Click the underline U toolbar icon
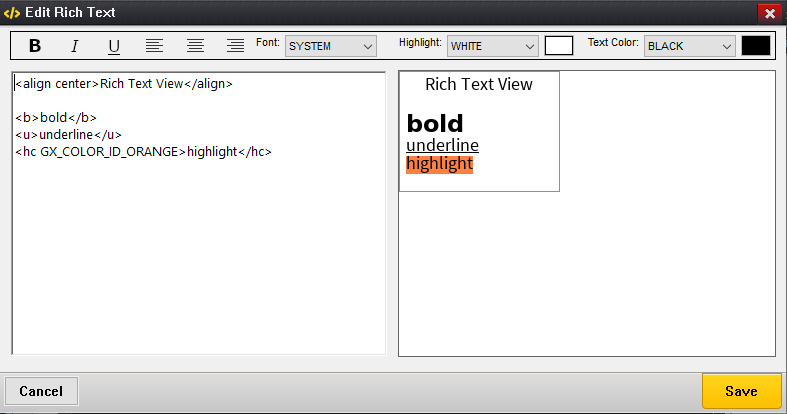The width and height of the screenshot is (787, 414). click(114, 46)
